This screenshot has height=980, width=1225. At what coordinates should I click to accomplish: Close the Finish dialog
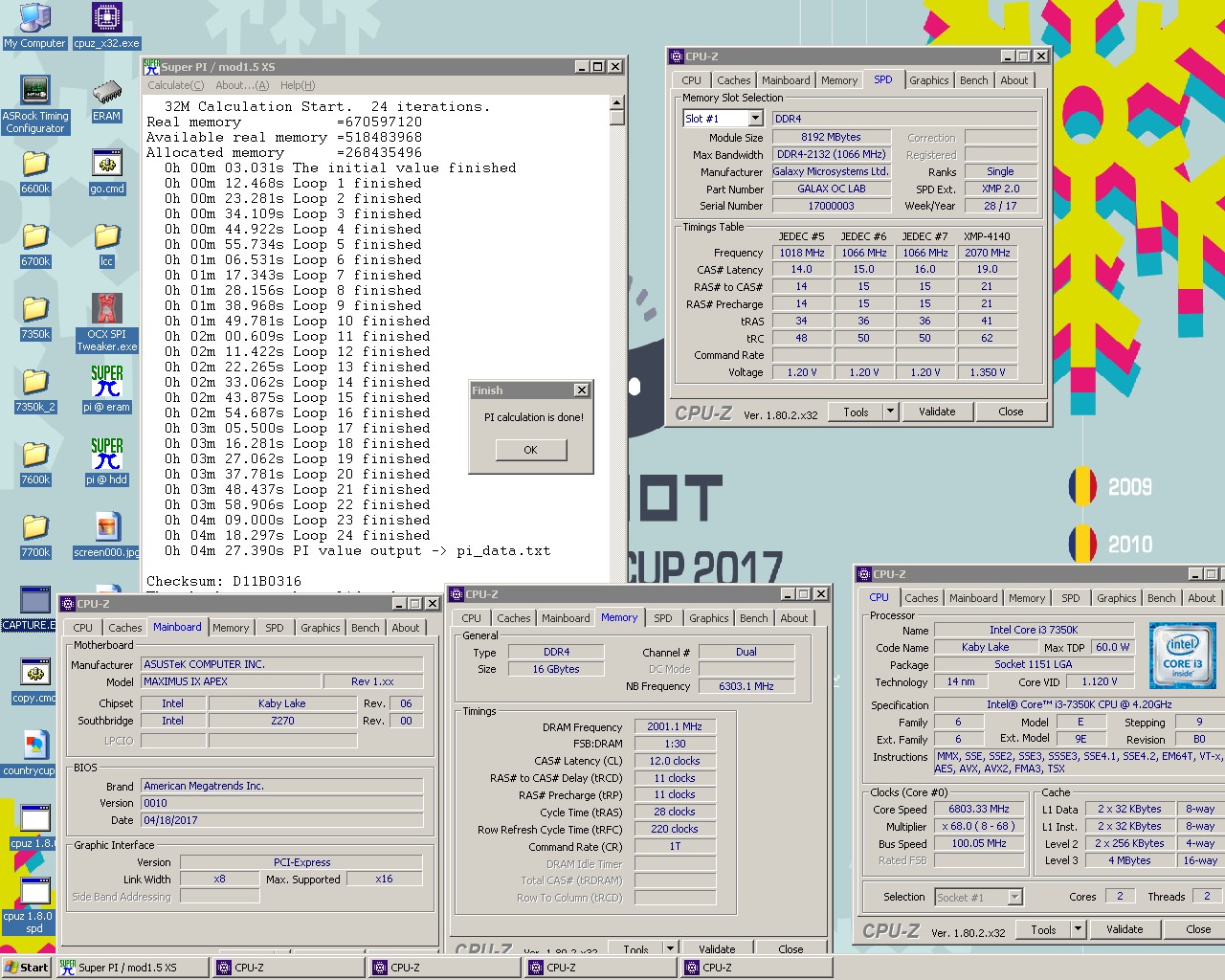pyautogui.click(x=581, y=390)
